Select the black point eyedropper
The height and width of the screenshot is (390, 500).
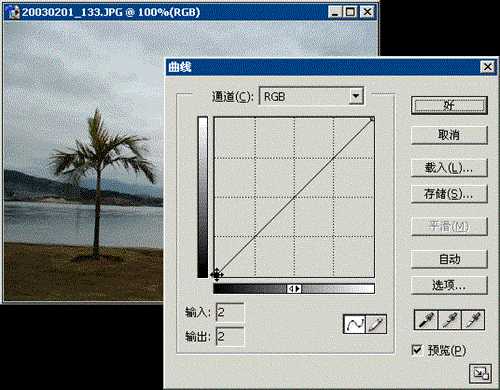[426, 320]
